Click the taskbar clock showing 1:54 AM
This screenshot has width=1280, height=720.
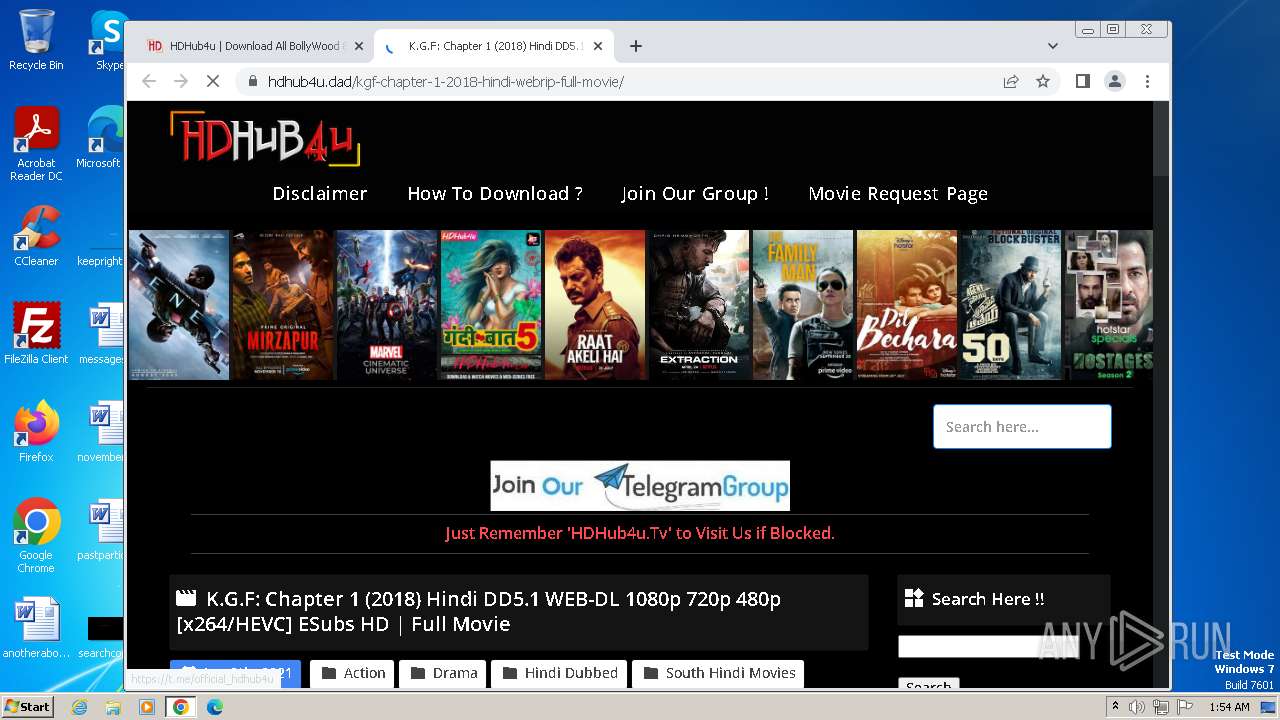[1228, 707]
